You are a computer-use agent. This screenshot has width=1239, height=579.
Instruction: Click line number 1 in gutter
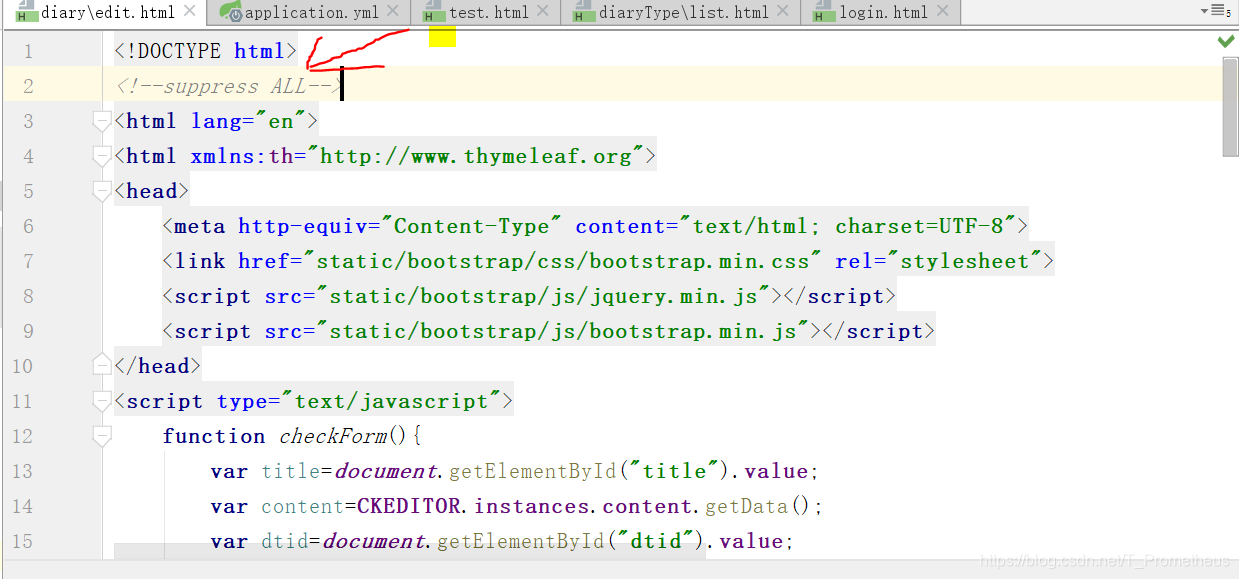[27, 51]
